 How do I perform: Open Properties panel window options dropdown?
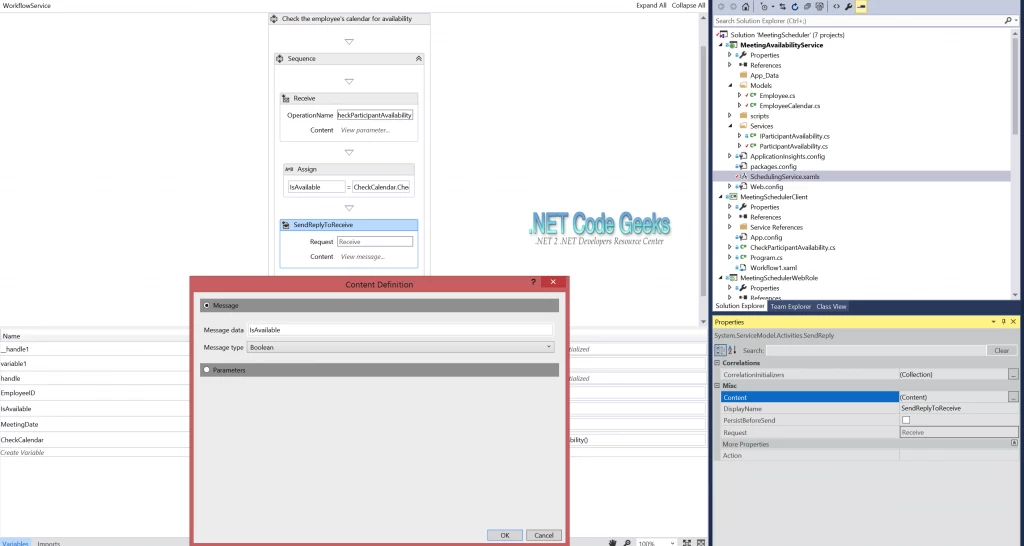993,321
